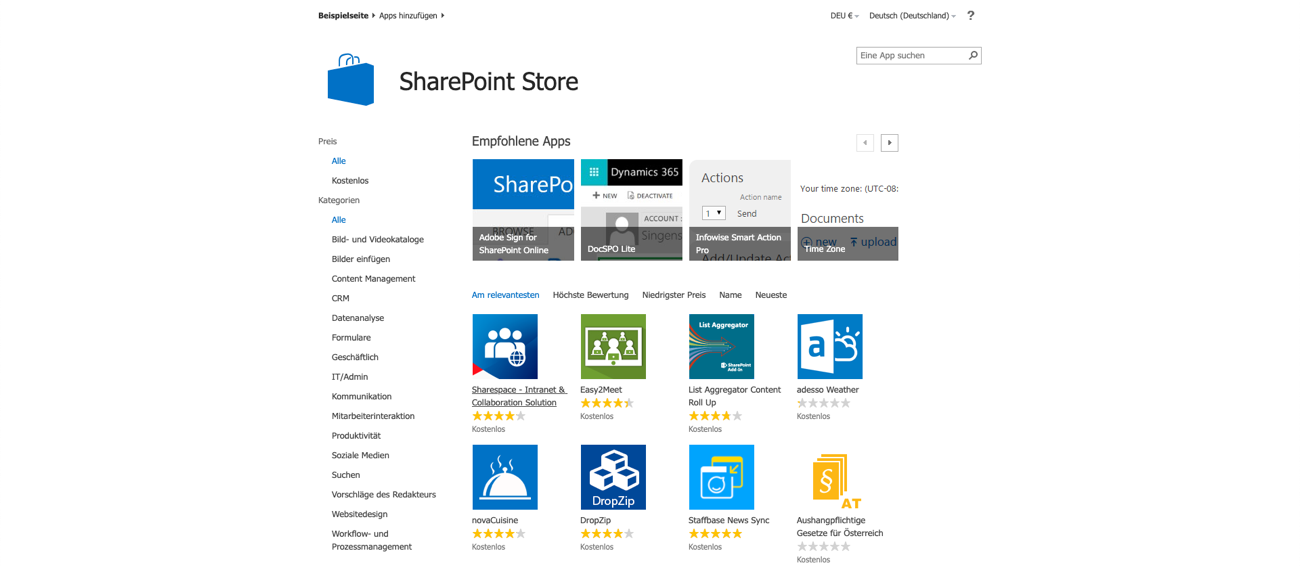Sort by Neueste
This screenshot has height=566, width=1300.
[771, 295]
